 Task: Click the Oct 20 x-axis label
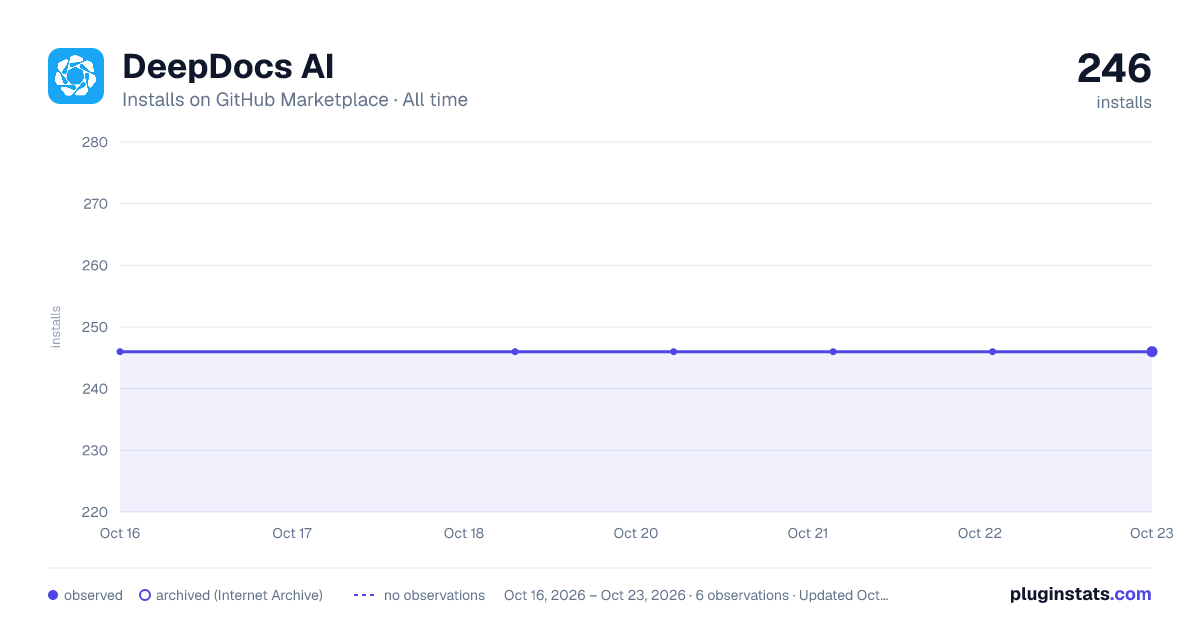636,533
